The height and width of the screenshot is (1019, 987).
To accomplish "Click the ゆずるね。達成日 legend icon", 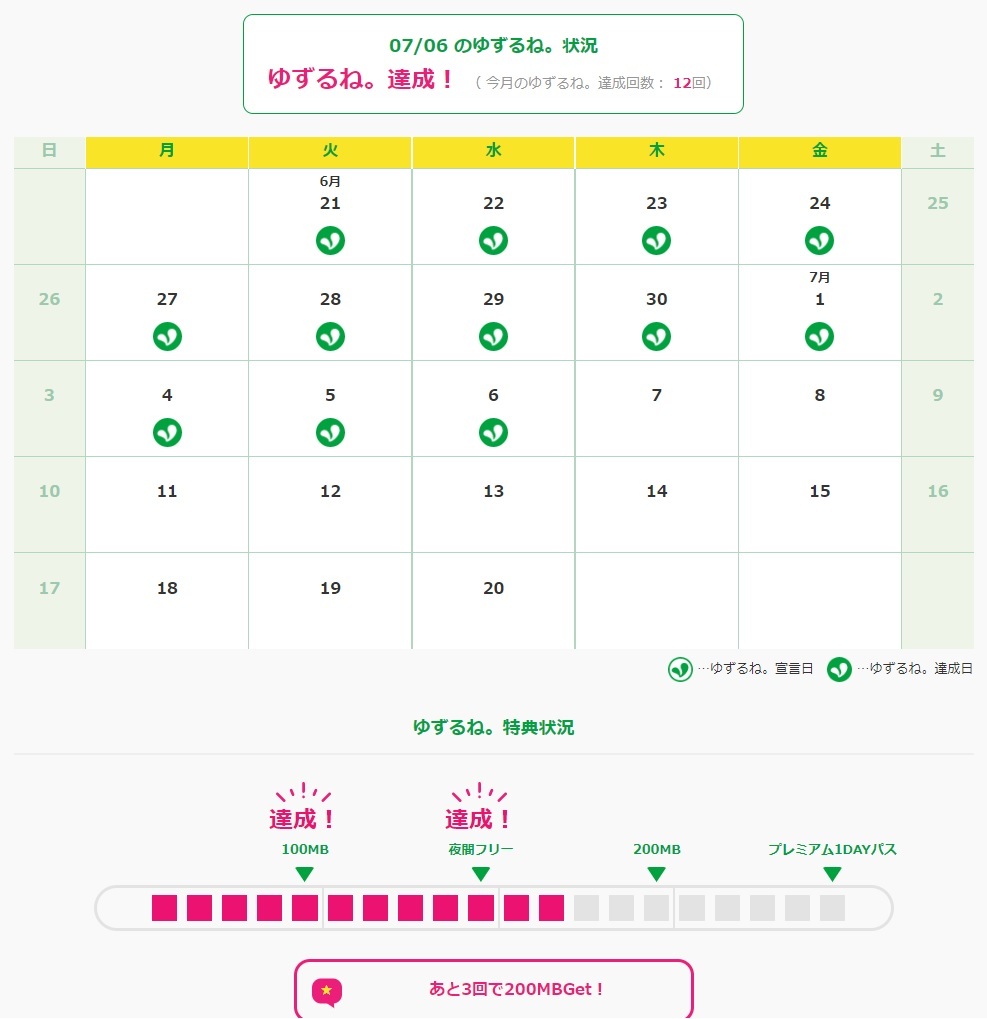I will [x=839, y=669].
